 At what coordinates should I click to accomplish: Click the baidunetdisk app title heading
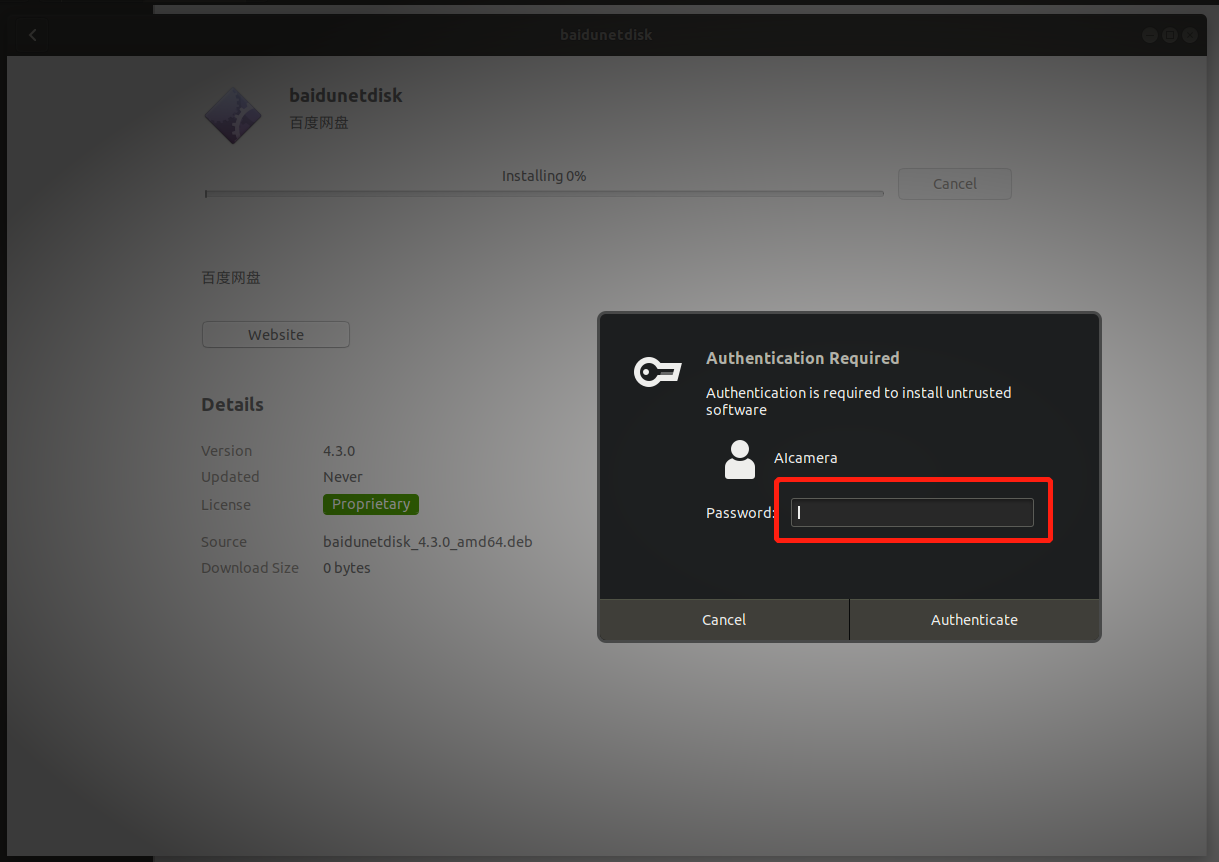coord(346,96)
